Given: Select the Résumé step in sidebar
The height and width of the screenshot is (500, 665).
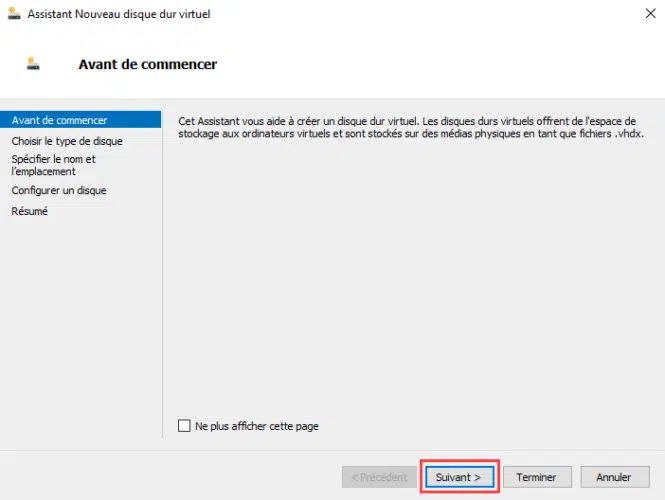Looking at the screenshot, I should point(29,211).
